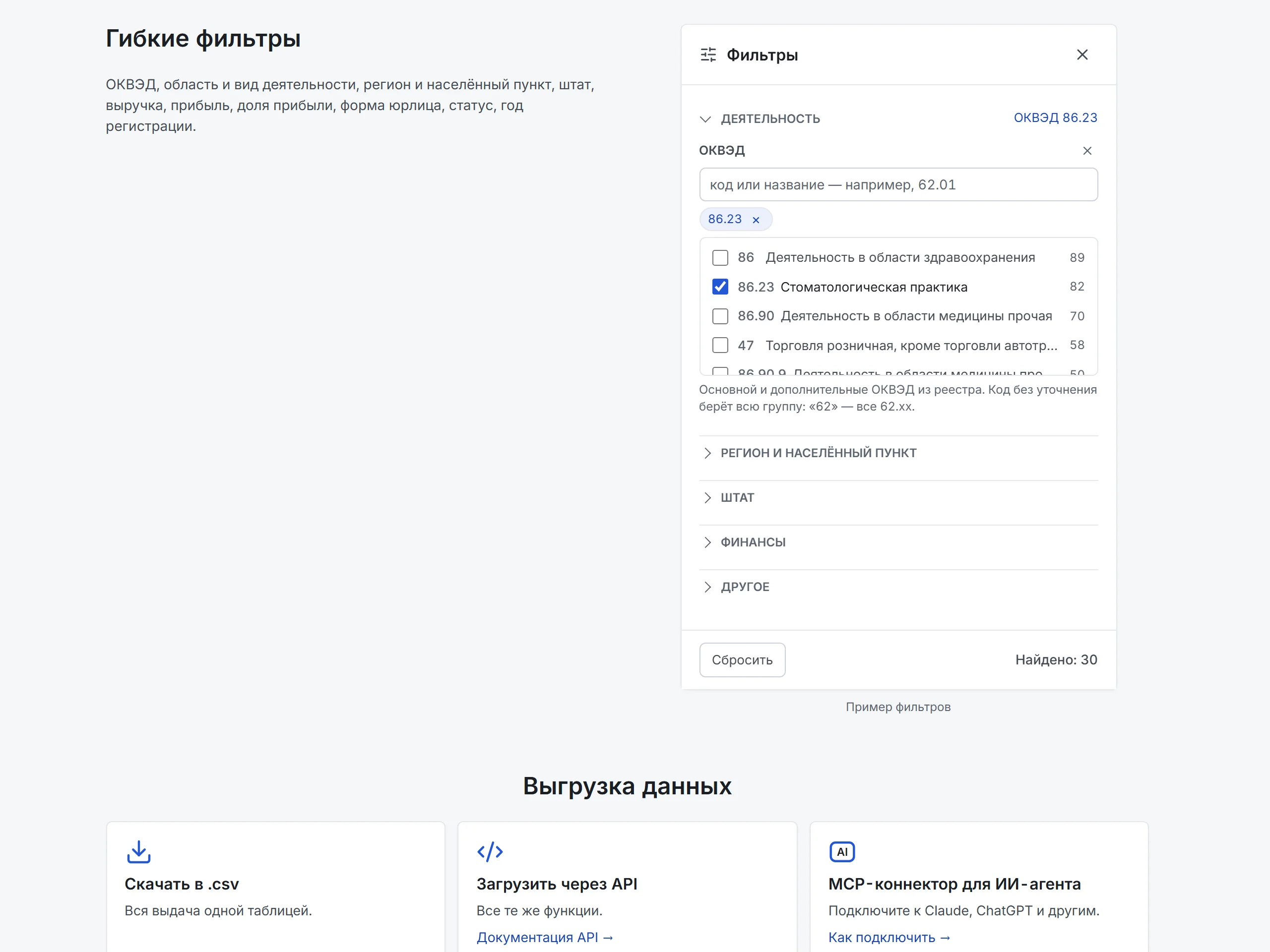Clear the ОКВЭД filter using its X icon
This screenshot has height=952, width=1270.
pos(1087,150)
